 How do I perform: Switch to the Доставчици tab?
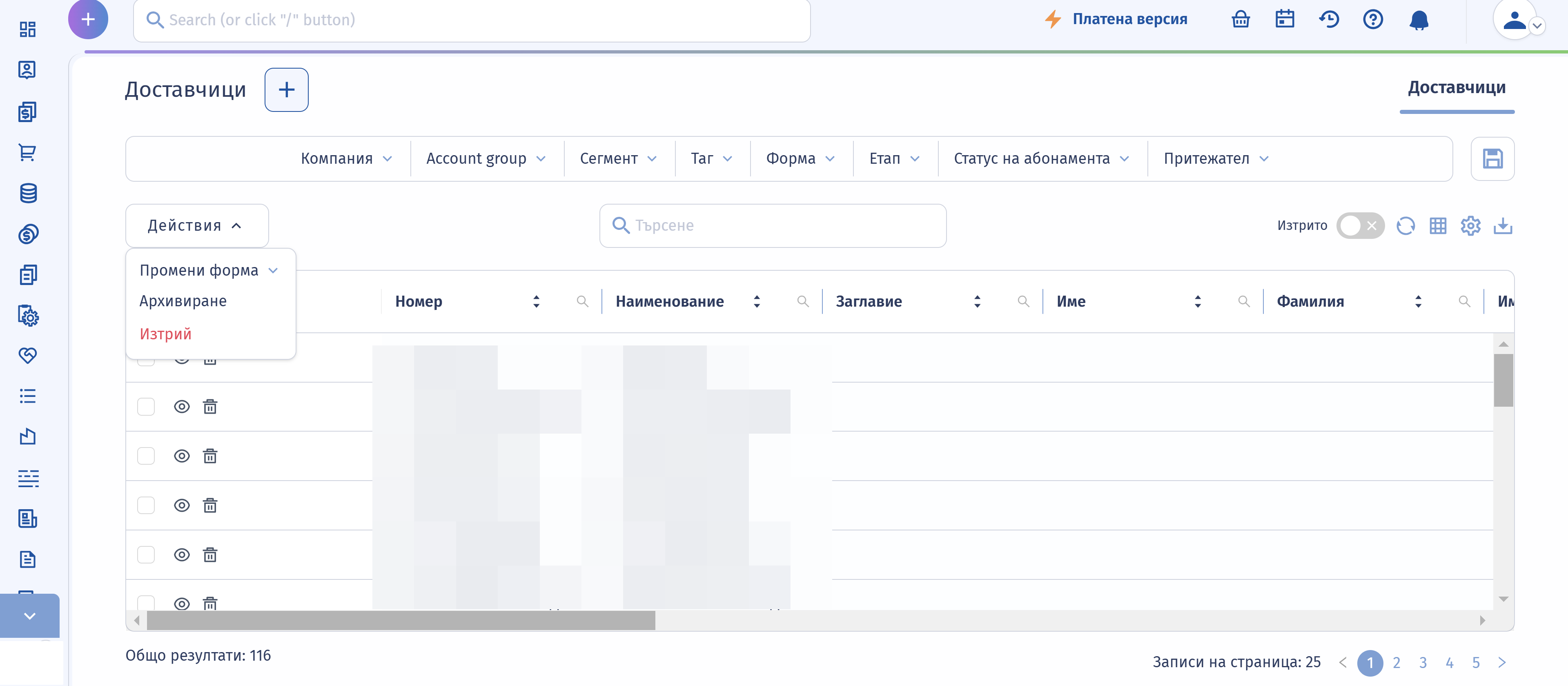tap(1457, 88)
